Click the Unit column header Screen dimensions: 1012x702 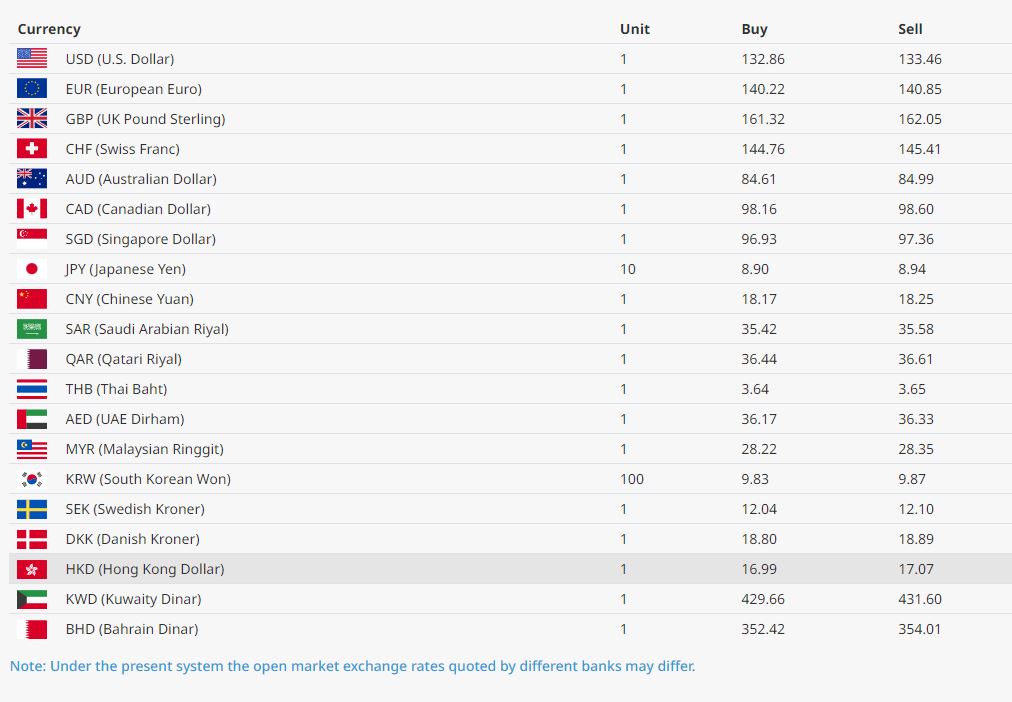634,29
